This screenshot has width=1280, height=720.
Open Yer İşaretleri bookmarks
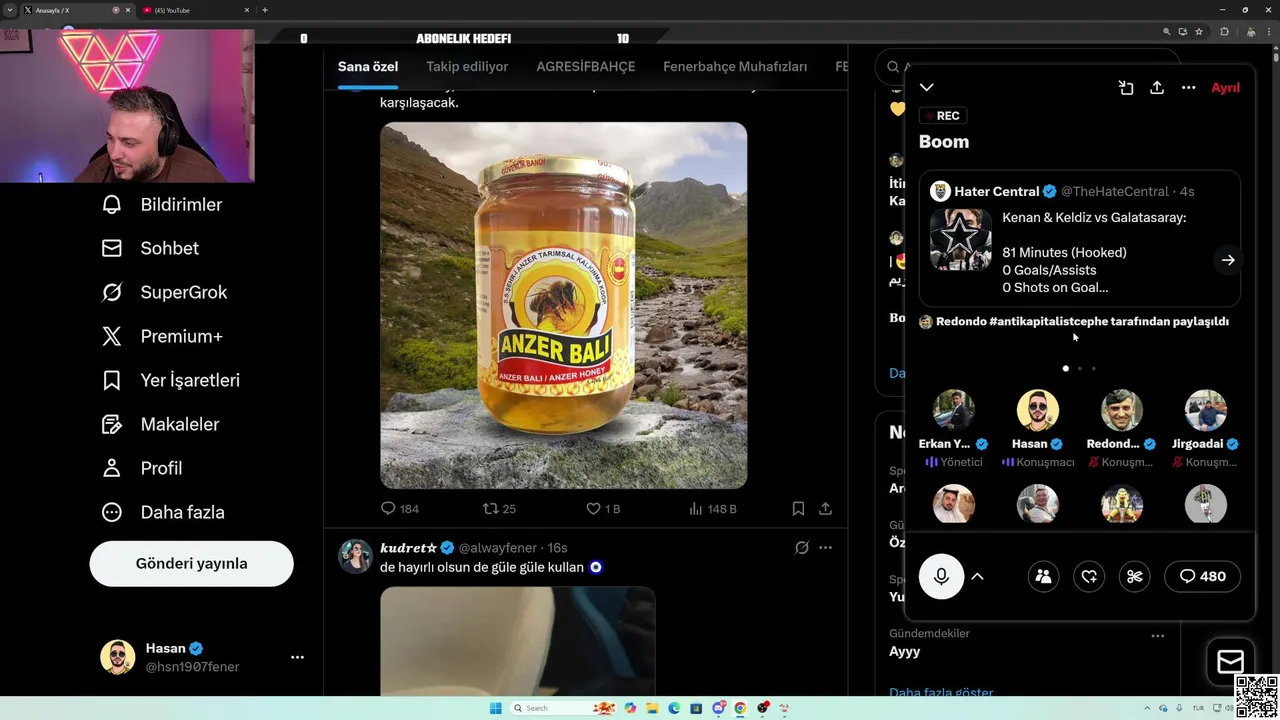pos(170,380)
